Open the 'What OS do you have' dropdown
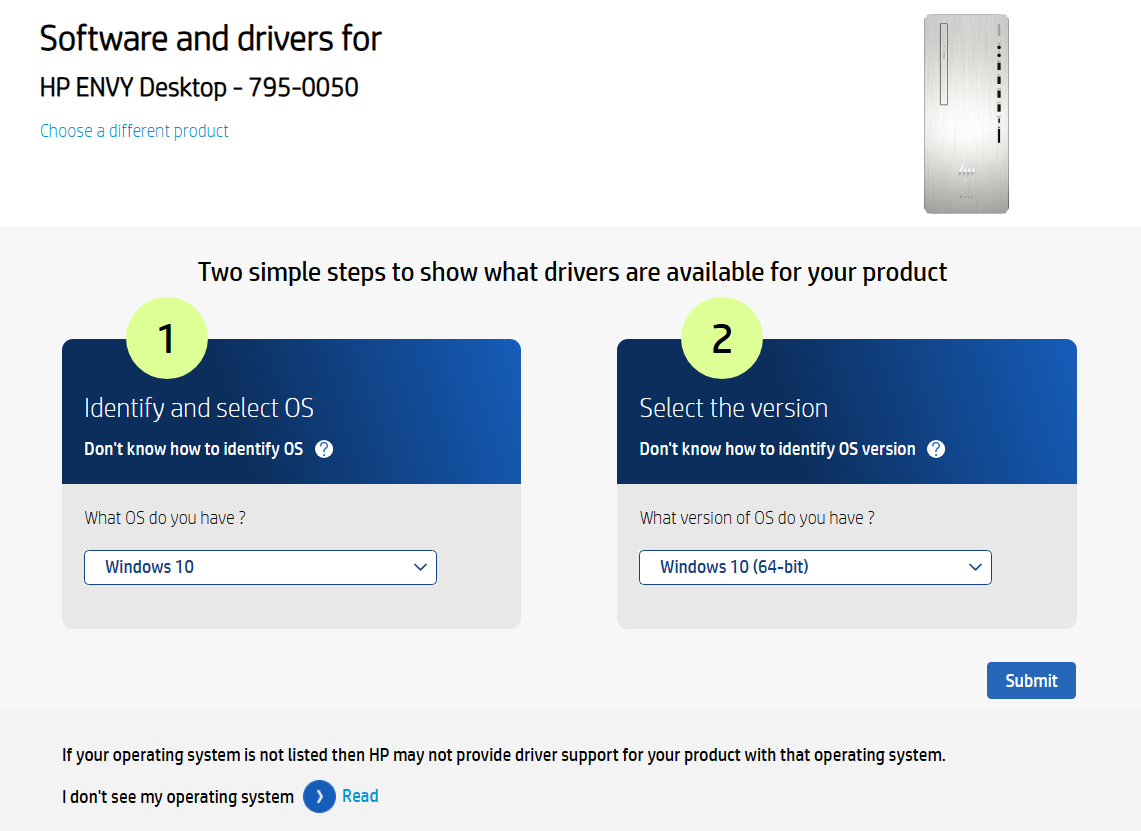The image size is (1141, 831). (x=260, y=567)
